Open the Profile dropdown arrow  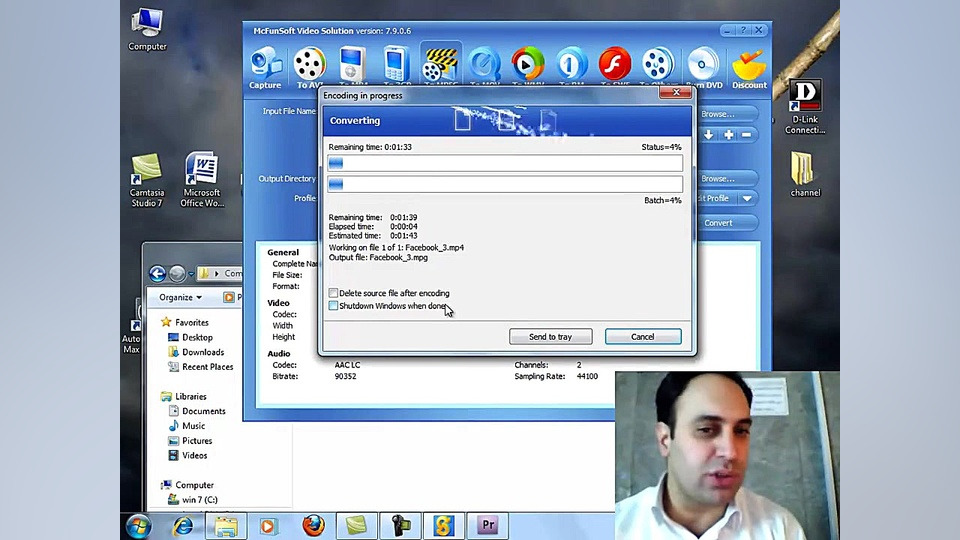tap(747, 198)
